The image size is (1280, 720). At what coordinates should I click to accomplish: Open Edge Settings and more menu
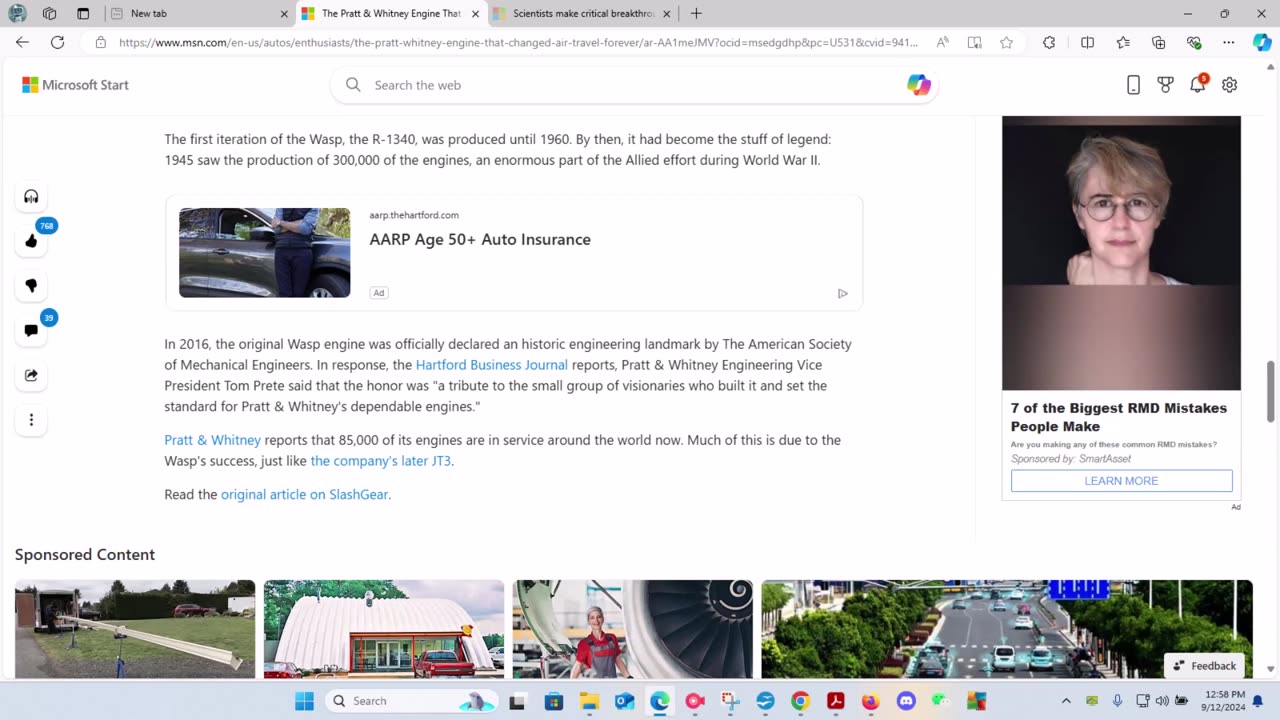tap(1229, 42)
